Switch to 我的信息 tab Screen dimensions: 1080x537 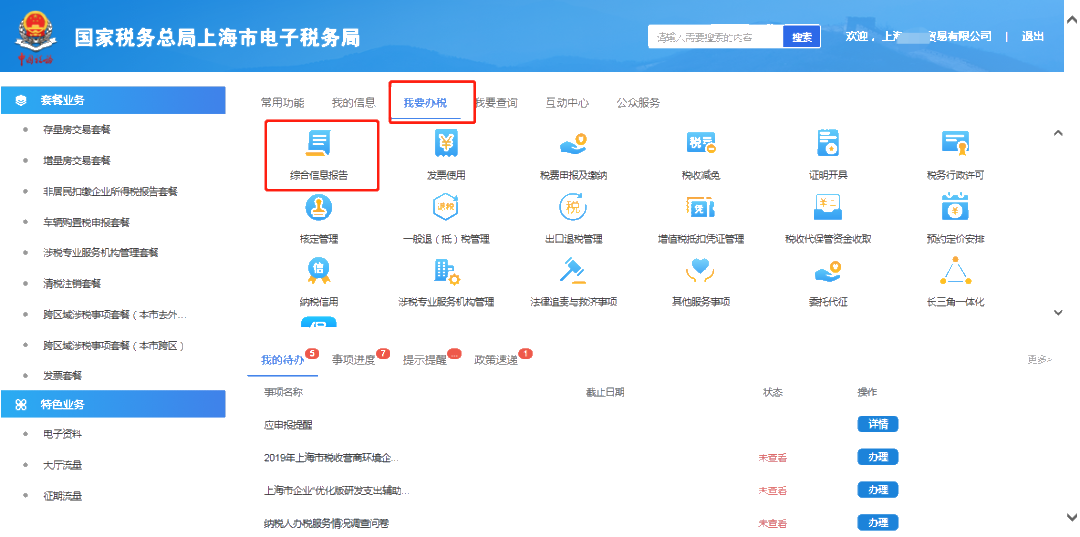click(x=353, y=103)
